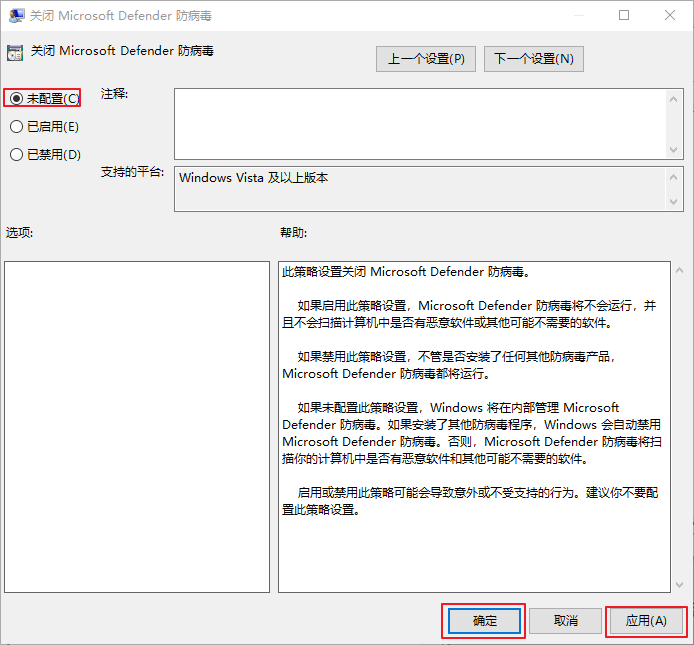The image size is (694, 645).
Task: Click down arrow in supported platform scrollbar
Action: pos(674,202)
